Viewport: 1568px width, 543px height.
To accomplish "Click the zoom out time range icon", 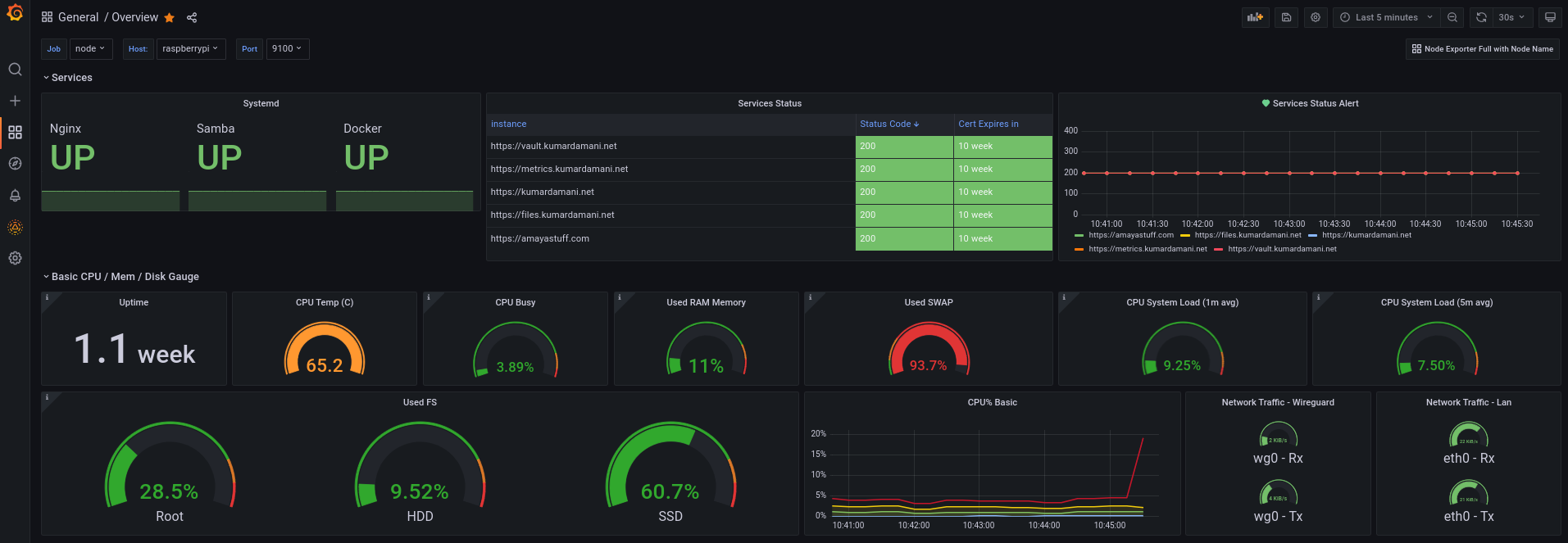I will (1452, 17).
